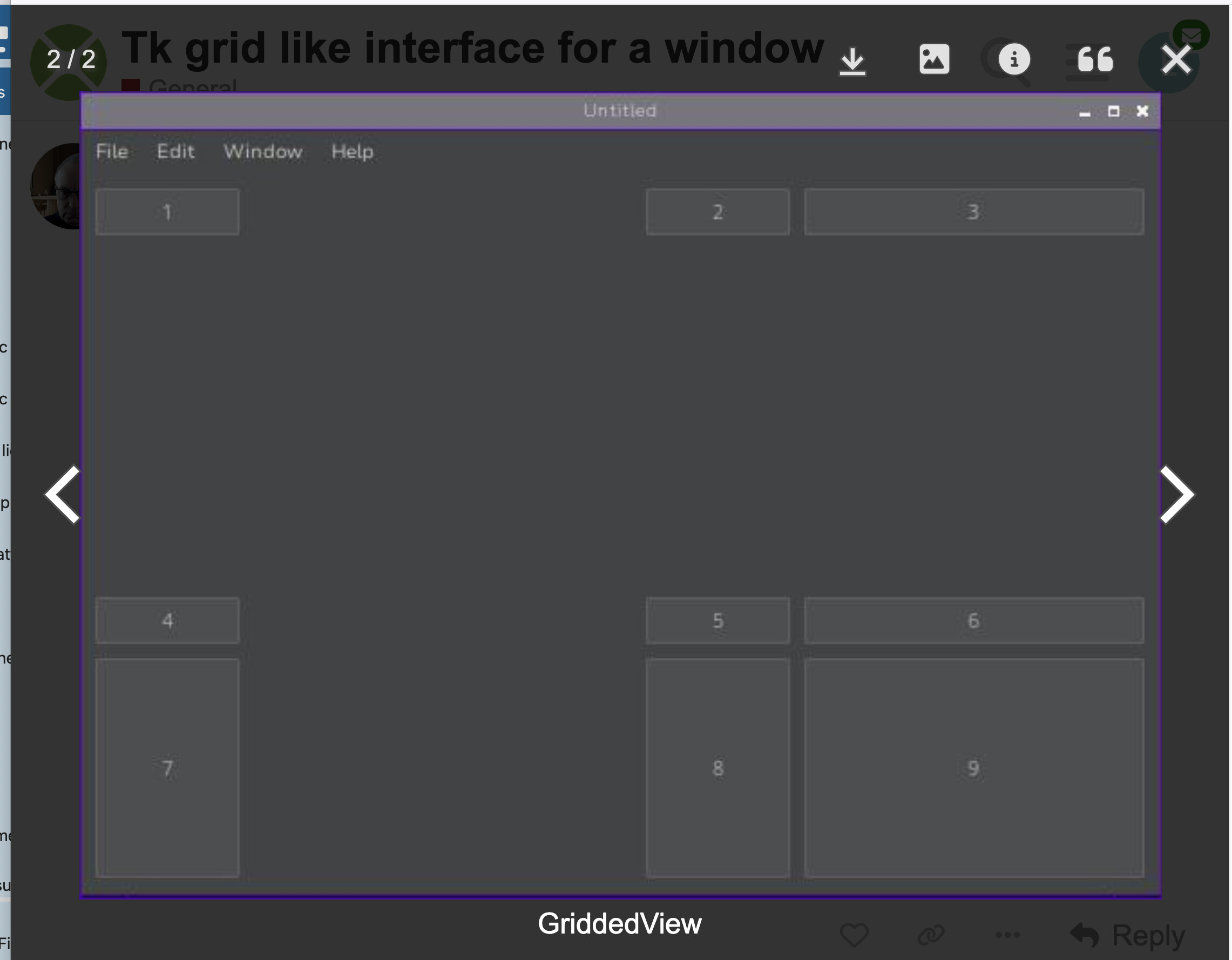The image size is (1232, 960).
Task: Advance to next image with right arrow
Action: pyautogui.click(x=1177, y=494)
